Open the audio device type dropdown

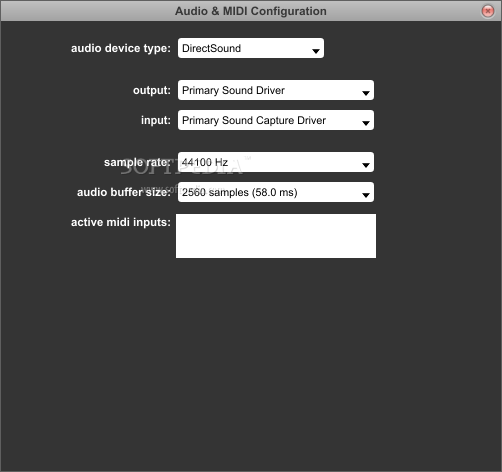[251, 48]
